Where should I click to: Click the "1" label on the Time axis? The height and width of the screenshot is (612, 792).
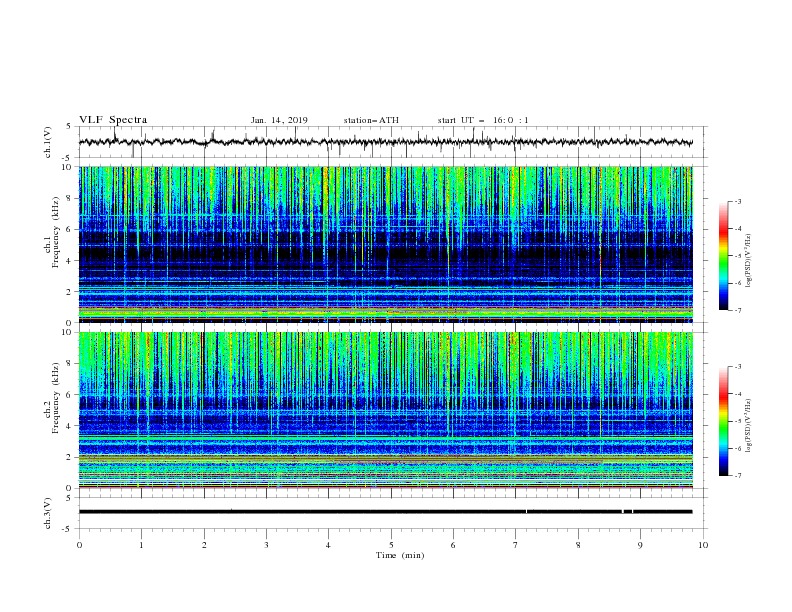[x=141, y=545]
